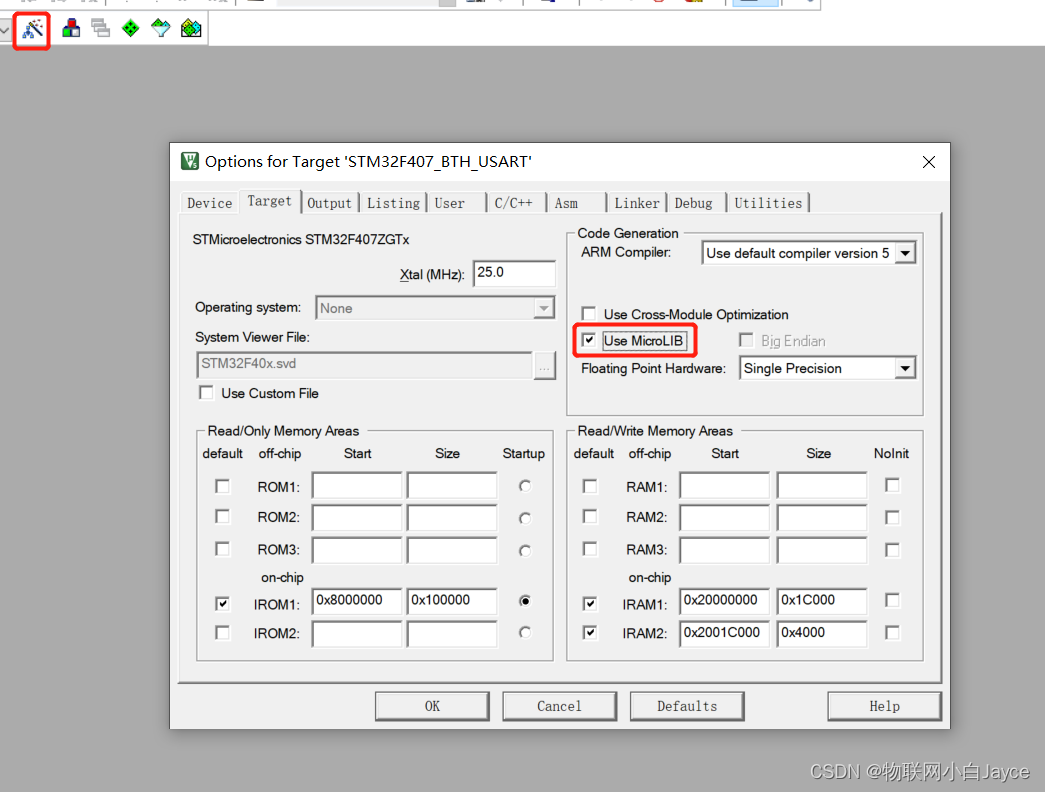The image size is (1045, 792).
Task: Toggle the Use MicroLIB checkbox
Action: 588,340
